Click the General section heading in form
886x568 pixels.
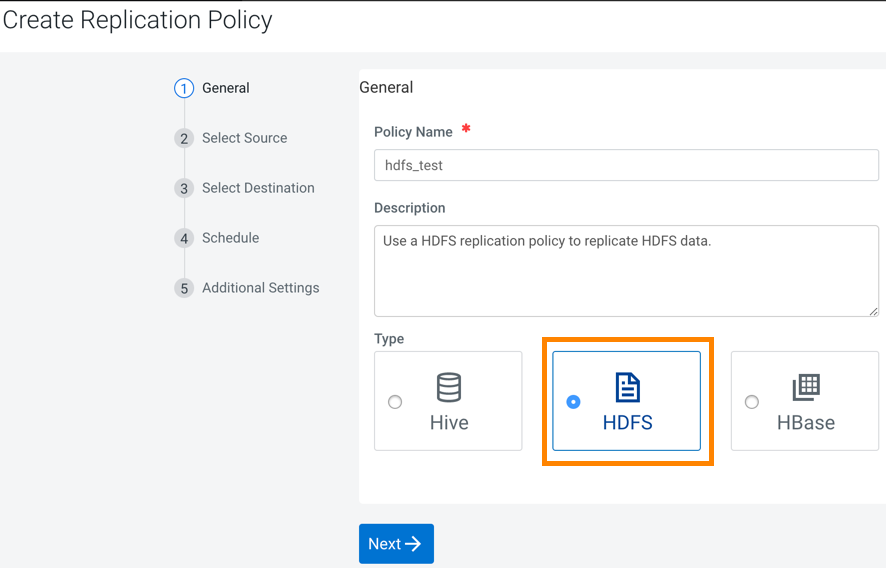click(386, 88)
